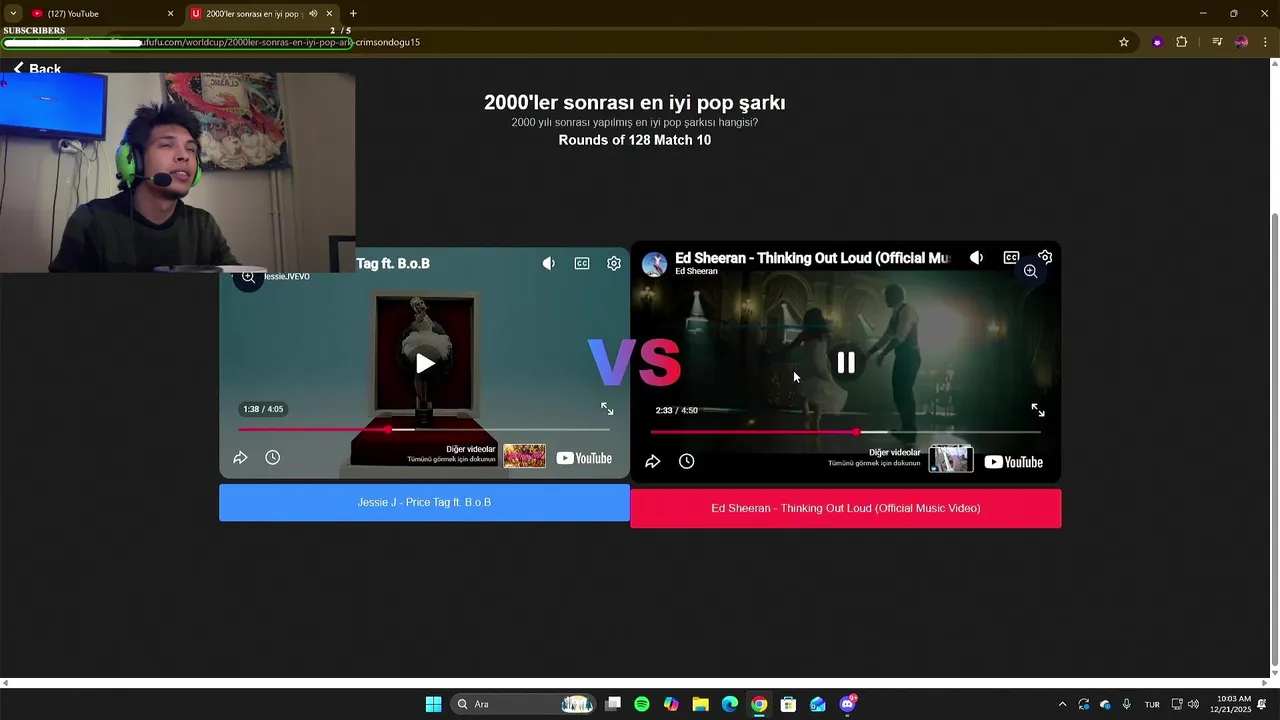Open Jessie J video on YouTube logo
The image size is (1280, 720).
click(x=584, y=458)
